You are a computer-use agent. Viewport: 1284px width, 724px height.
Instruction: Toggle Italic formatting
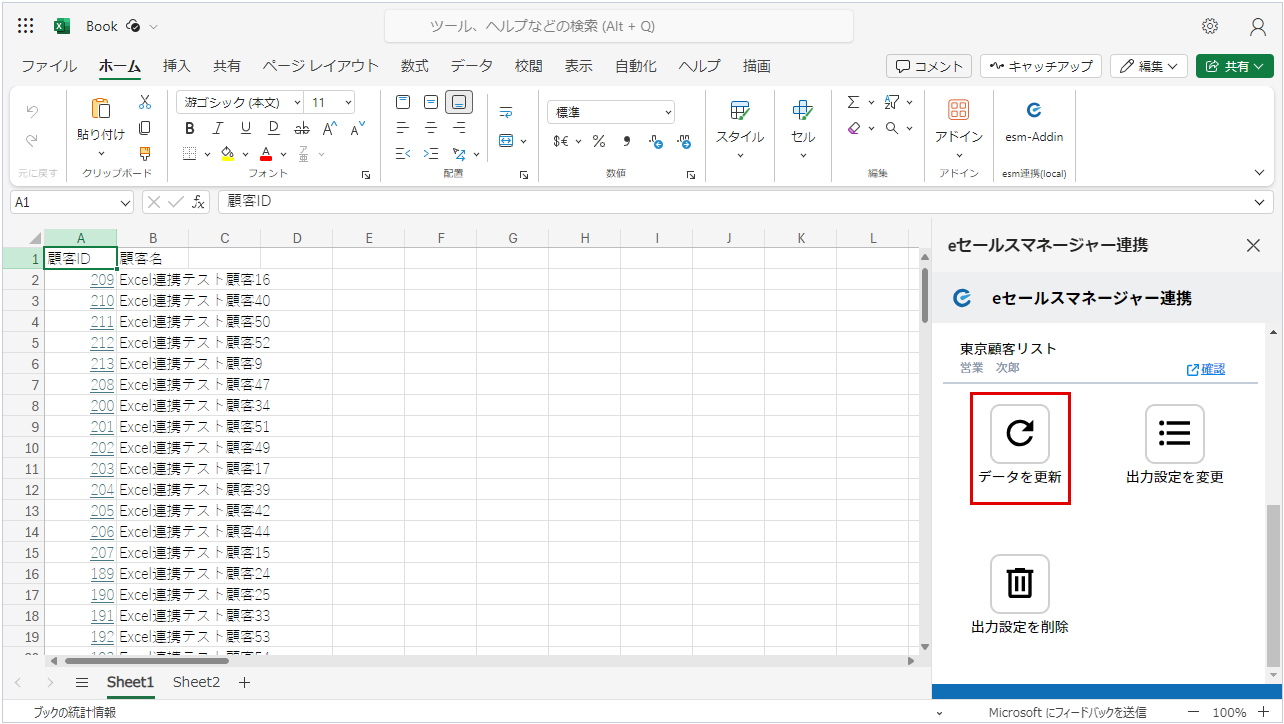point(218,128)
